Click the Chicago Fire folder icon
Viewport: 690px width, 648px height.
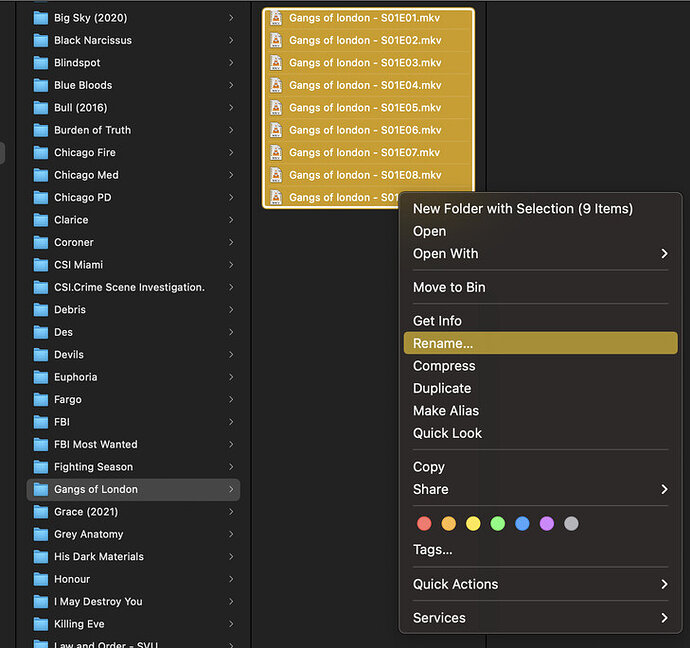(x=41, y=153)
